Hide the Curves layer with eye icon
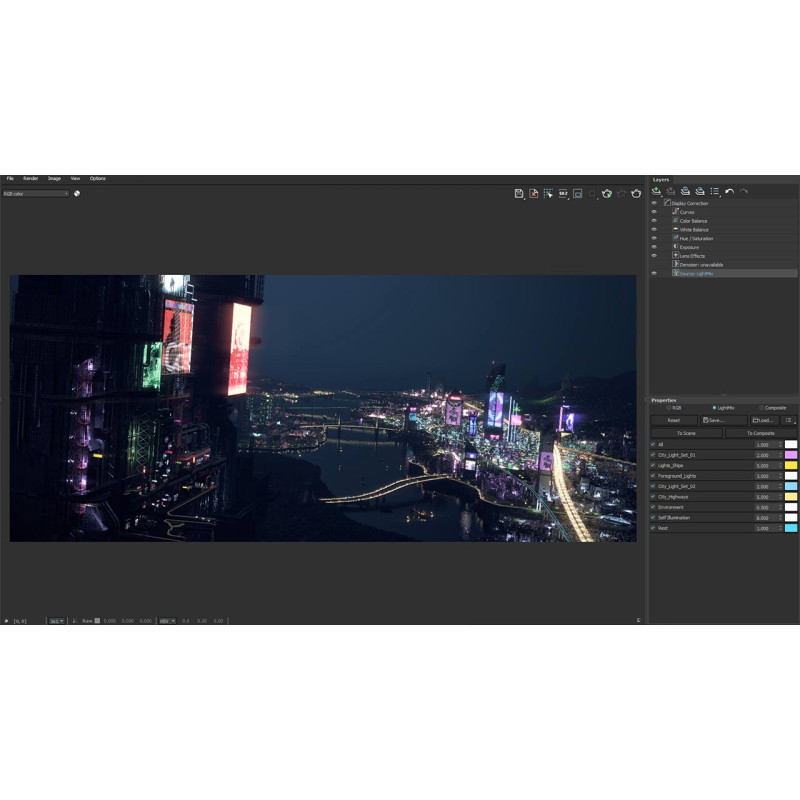800x800 pixels. [x=654, y=212]
